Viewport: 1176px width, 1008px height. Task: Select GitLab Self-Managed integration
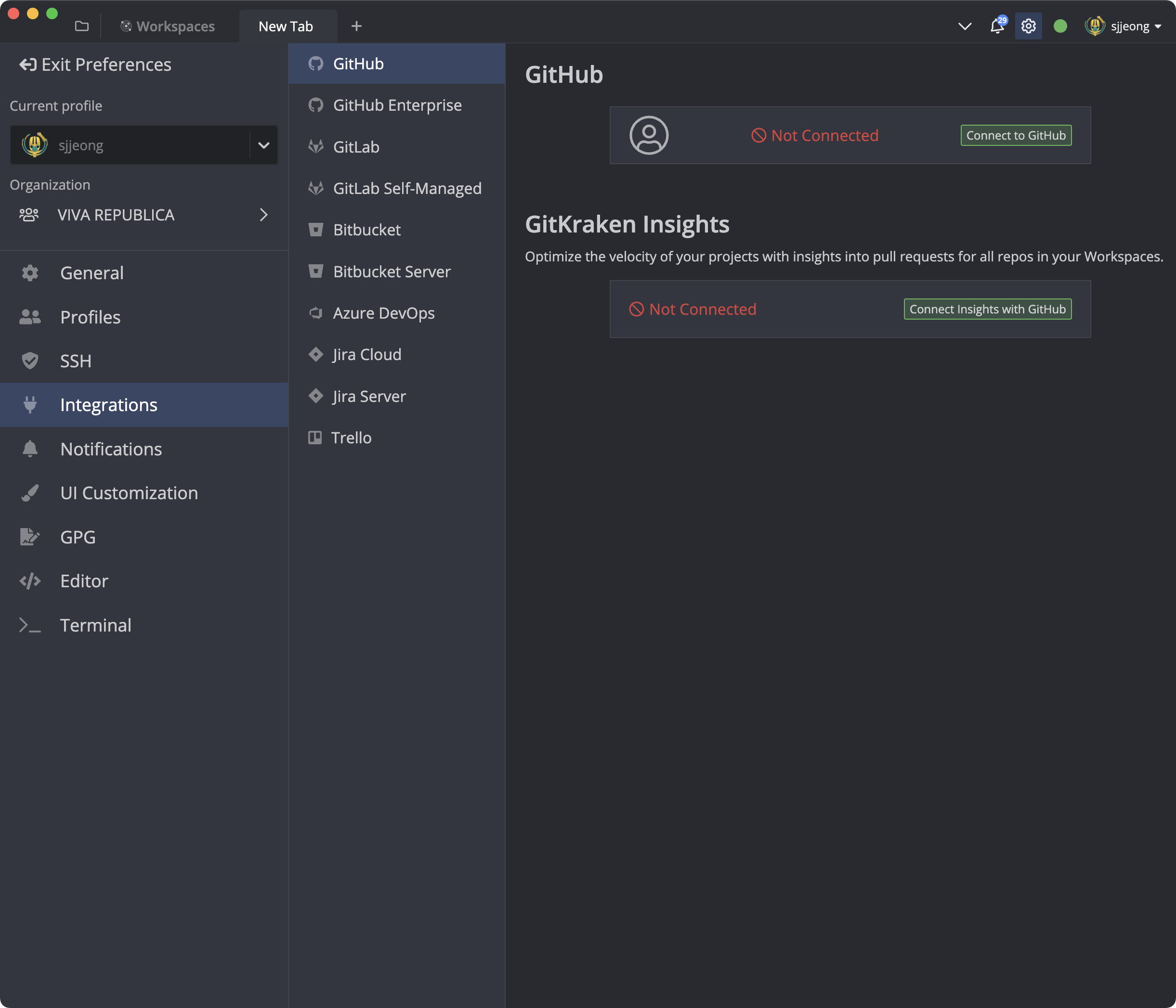pyautogui.click(x=406, y=188)
